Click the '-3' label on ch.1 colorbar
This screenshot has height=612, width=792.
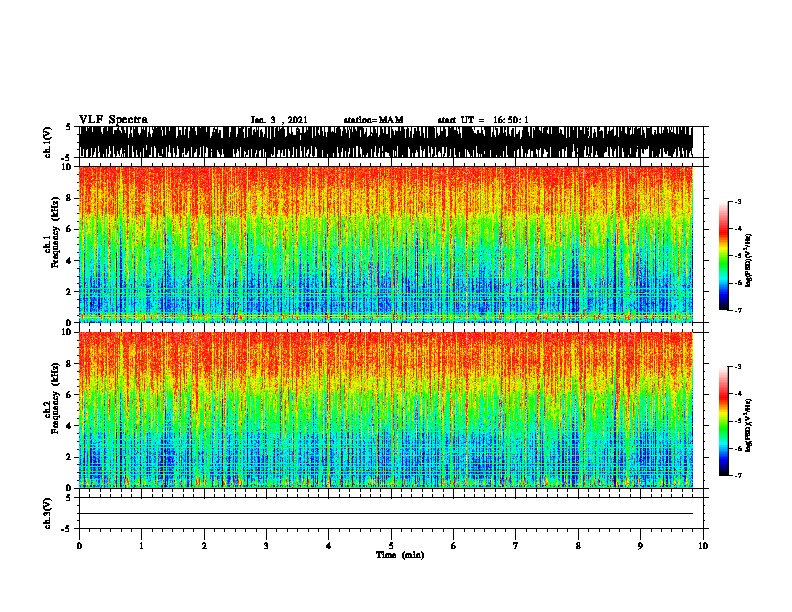point(737,201)
